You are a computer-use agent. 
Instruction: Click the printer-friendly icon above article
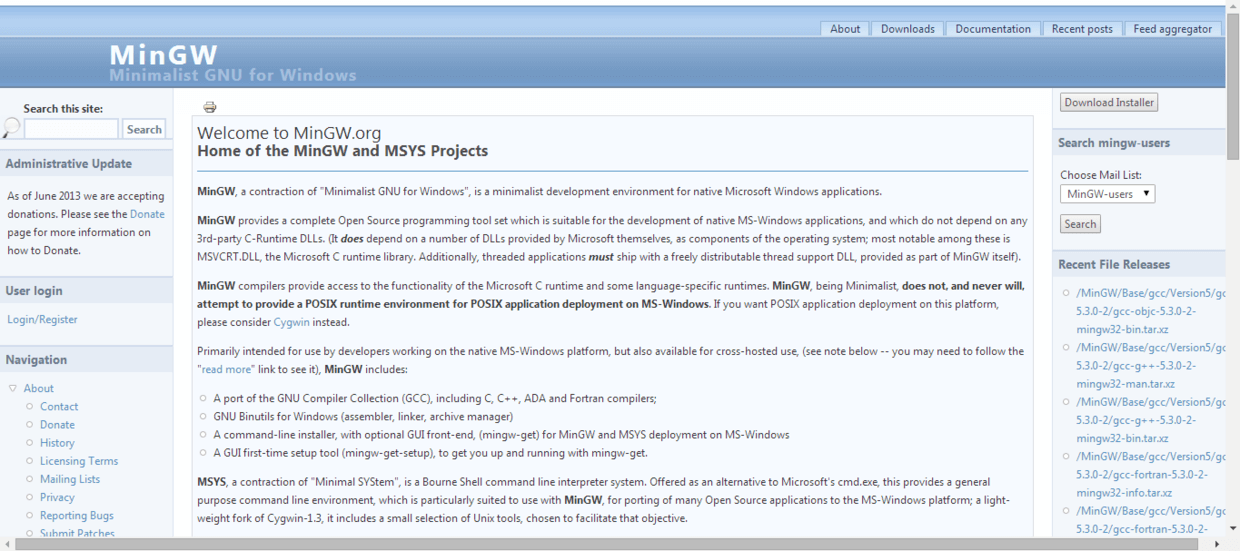[x=209, y=107]
